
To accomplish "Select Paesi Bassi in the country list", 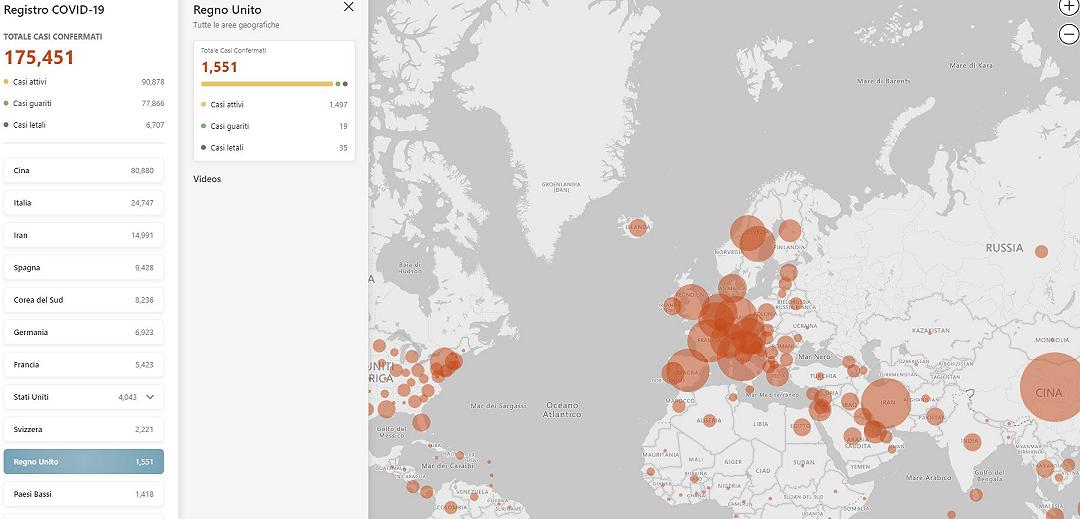I will tap(83, 494).
